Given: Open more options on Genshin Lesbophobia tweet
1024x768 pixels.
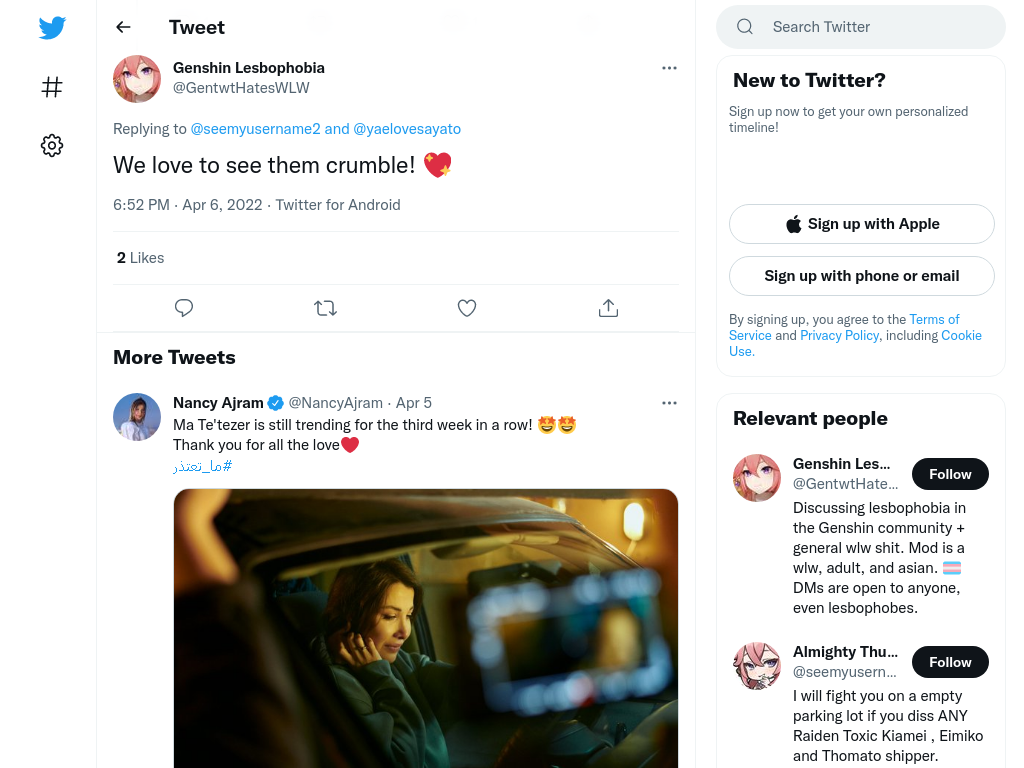Looking at the screenshot, I should [x=669, y=68].
